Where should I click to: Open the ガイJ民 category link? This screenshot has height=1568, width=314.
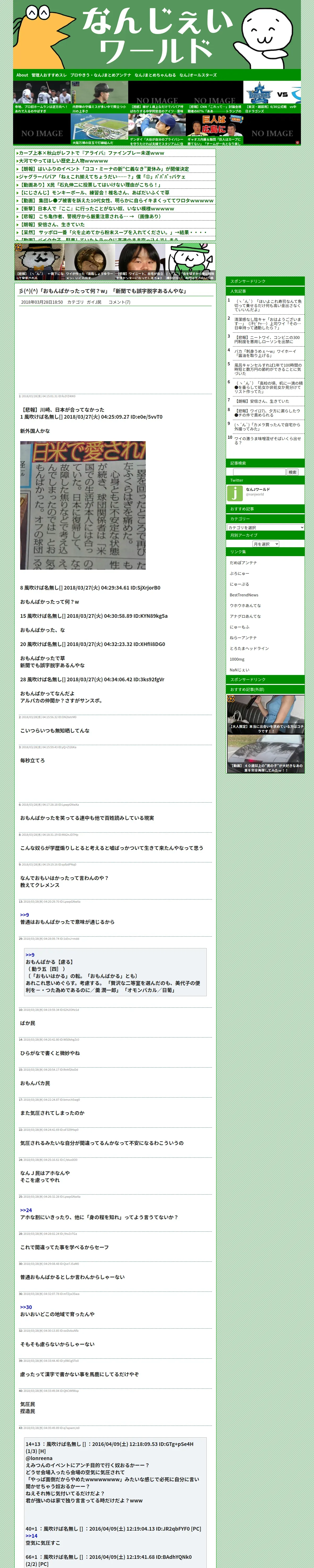click(x=94, y=302)
